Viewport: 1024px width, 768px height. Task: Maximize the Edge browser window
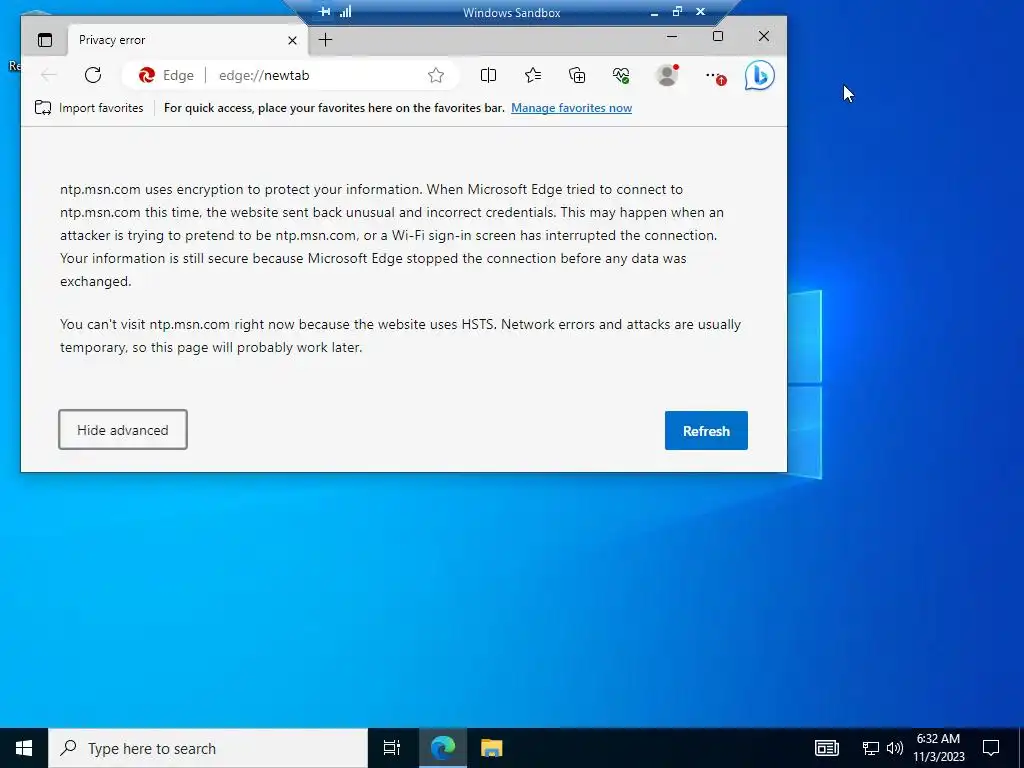tap(718, 37)
